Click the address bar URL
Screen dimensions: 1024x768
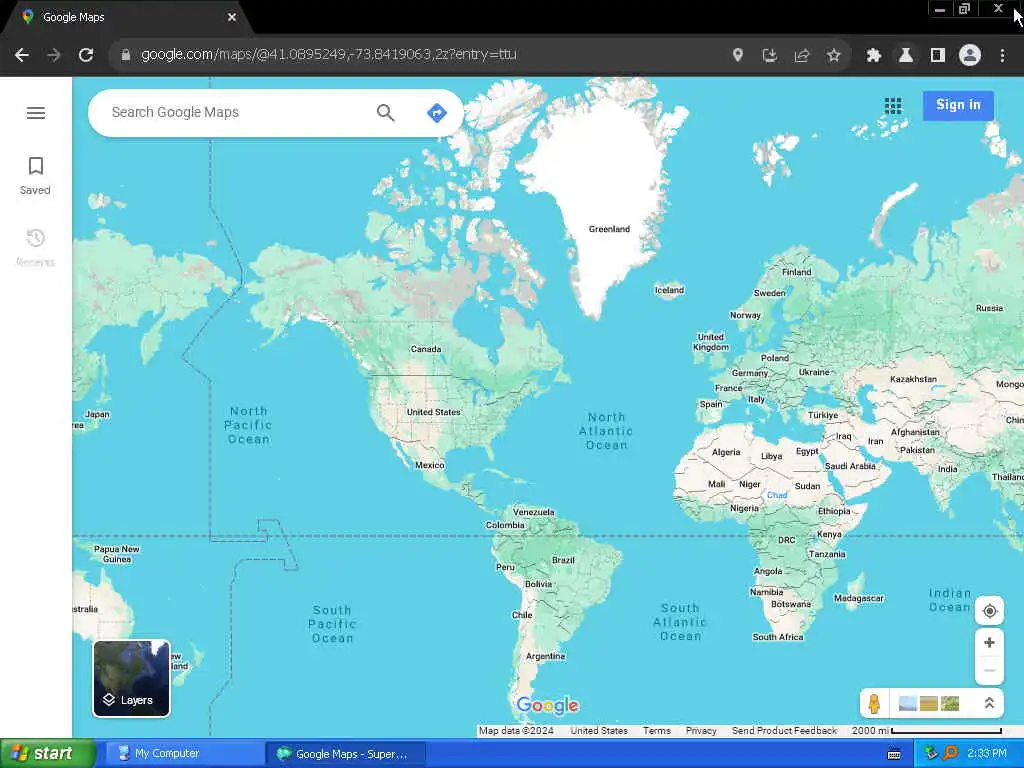tap(328, 55)
